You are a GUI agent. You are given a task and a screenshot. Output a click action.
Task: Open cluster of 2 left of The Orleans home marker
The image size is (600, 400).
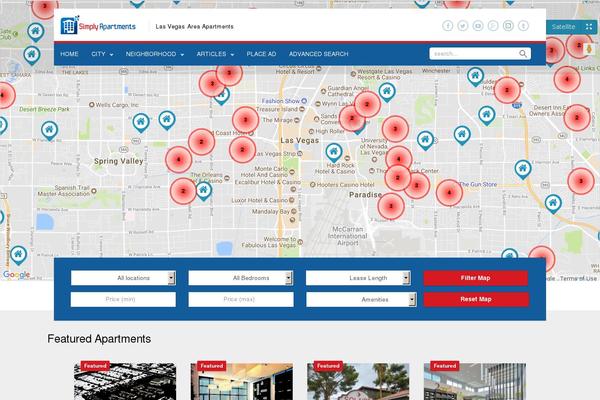(183, 191)
